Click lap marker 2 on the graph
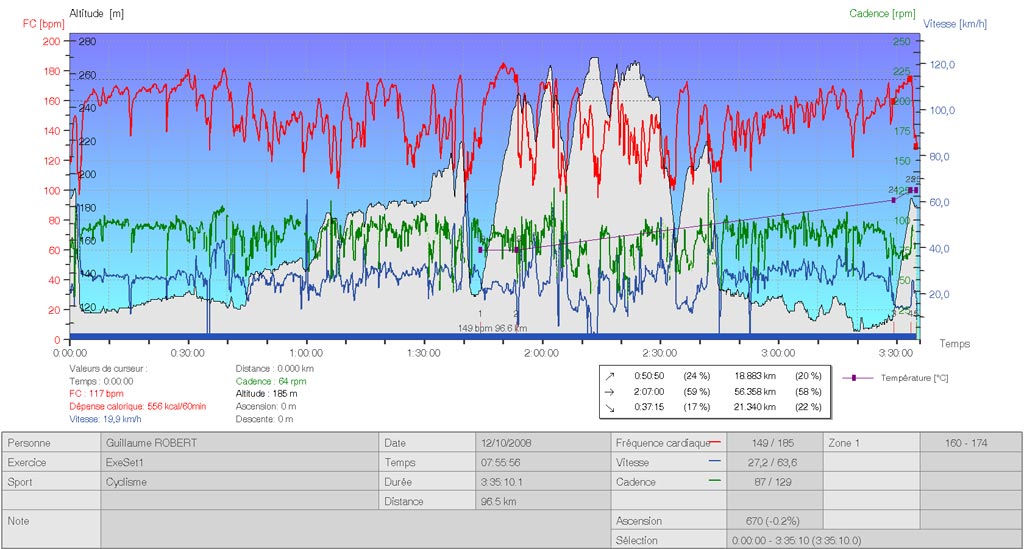1024x549 pixels. click(516, 314)
